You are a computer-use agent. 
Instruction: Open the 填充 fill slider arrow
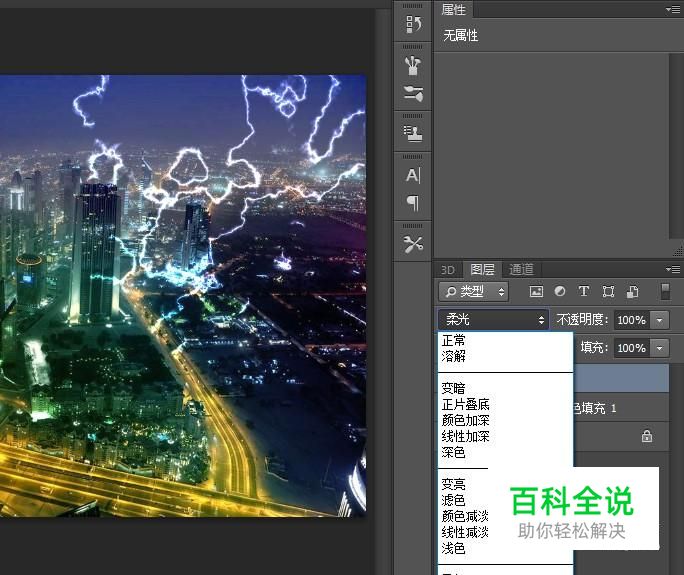660,348
